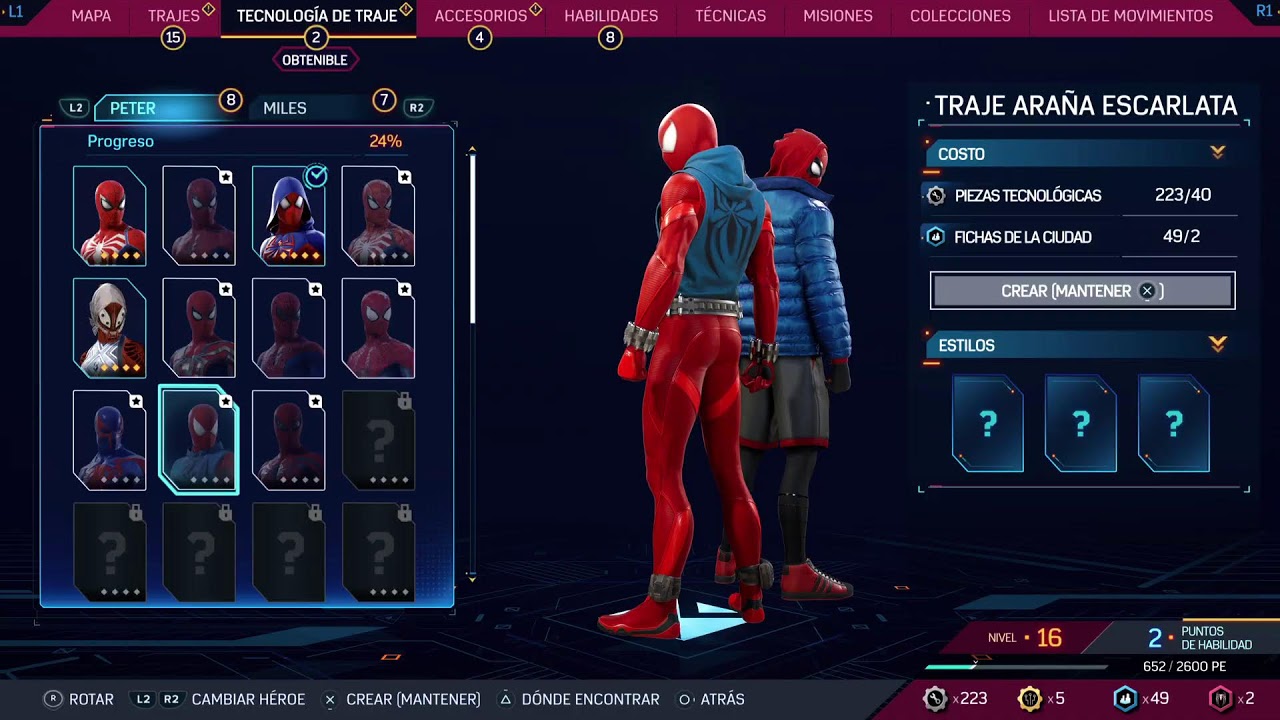Image resolution: width=1280 pixels, height=720 pixels.
Task: Switch to the TRAJES tab
Action: click(174, 16)
